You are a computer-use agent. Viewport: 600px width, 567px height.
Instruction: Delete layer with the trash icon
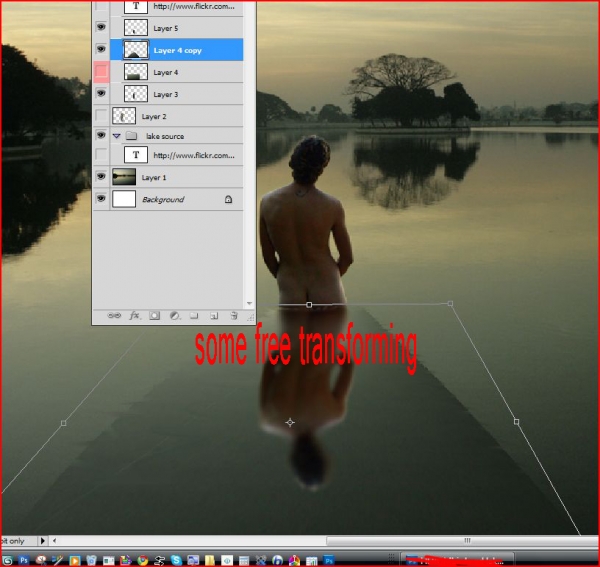234,316
